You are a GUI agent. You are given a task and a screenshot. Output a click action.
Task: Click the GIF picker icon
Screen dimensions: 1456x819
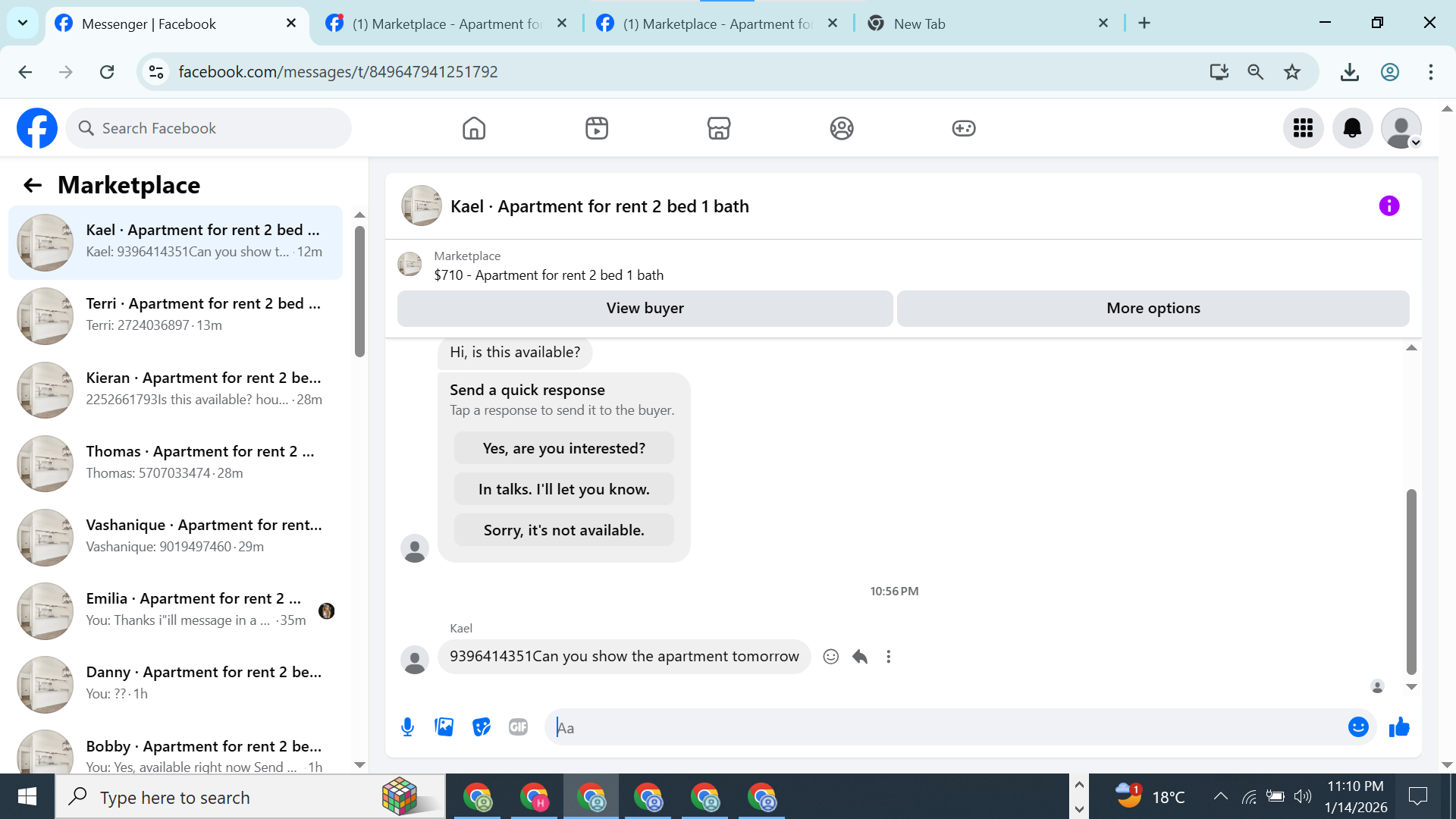[x=518, y=727]
